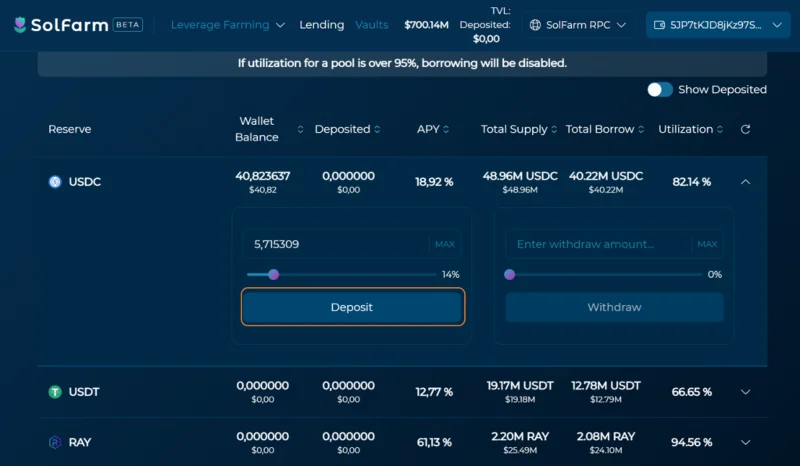Click the globe icon beside SolFarm RPC

pyautogui.click(x=535, y=25)
